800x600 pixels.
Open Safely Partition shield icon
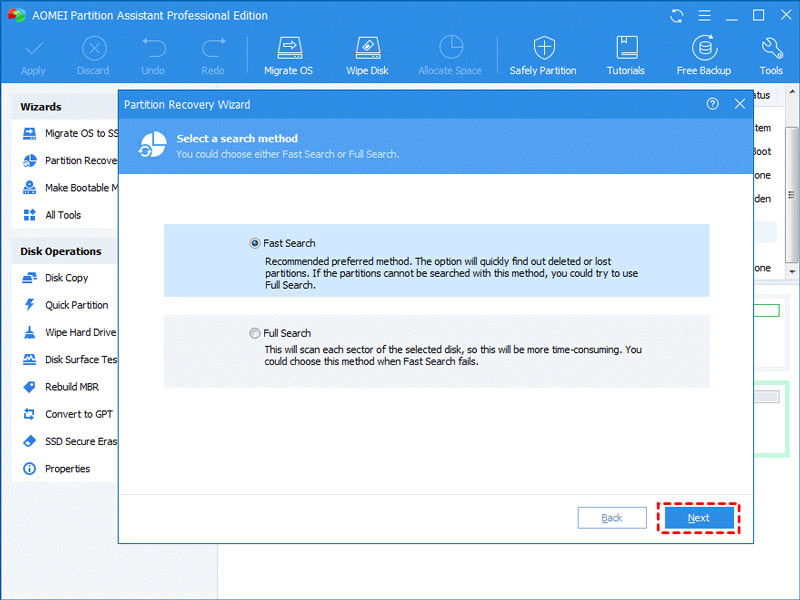point(544,48)
